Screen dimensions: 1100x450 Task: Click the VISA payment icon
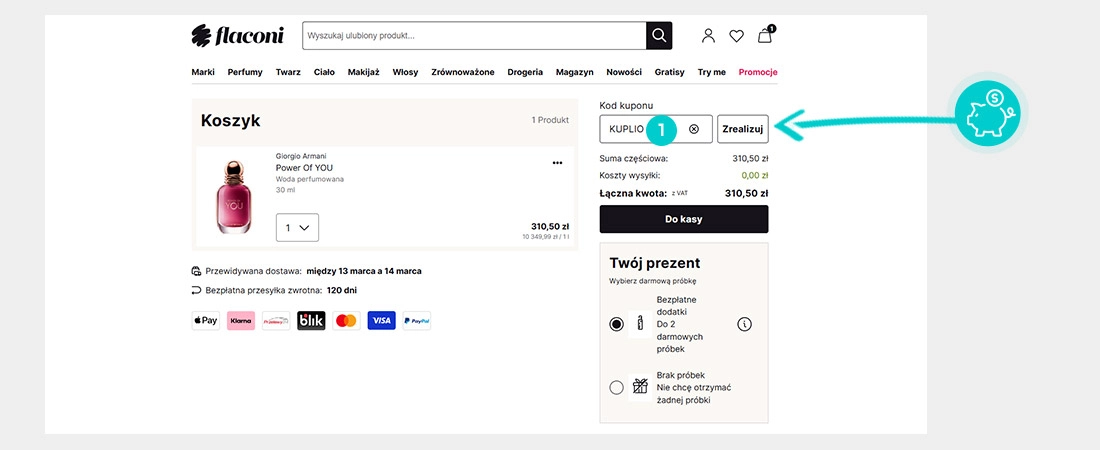(x=382, y=321)
